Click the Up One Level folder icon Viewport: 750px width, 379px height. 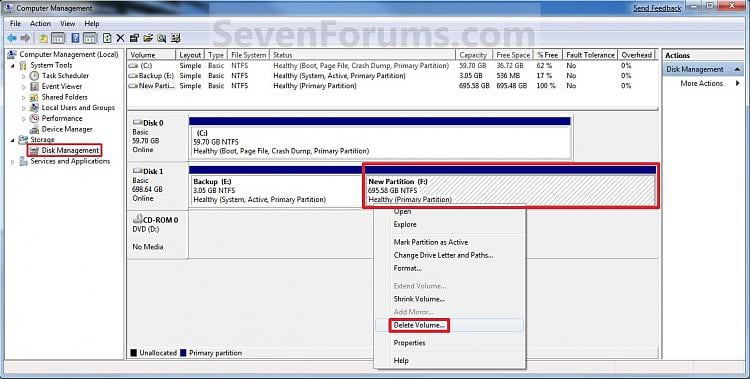44,38
